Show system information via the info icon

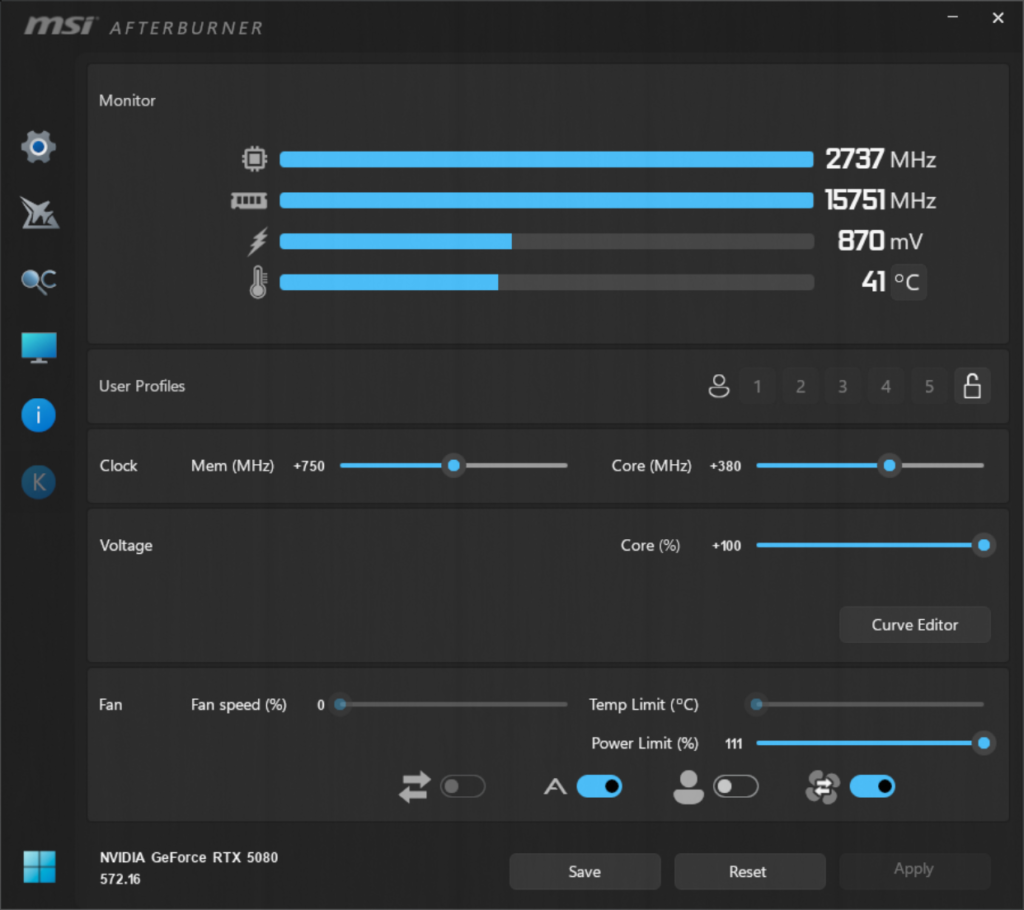pos(39,415)
